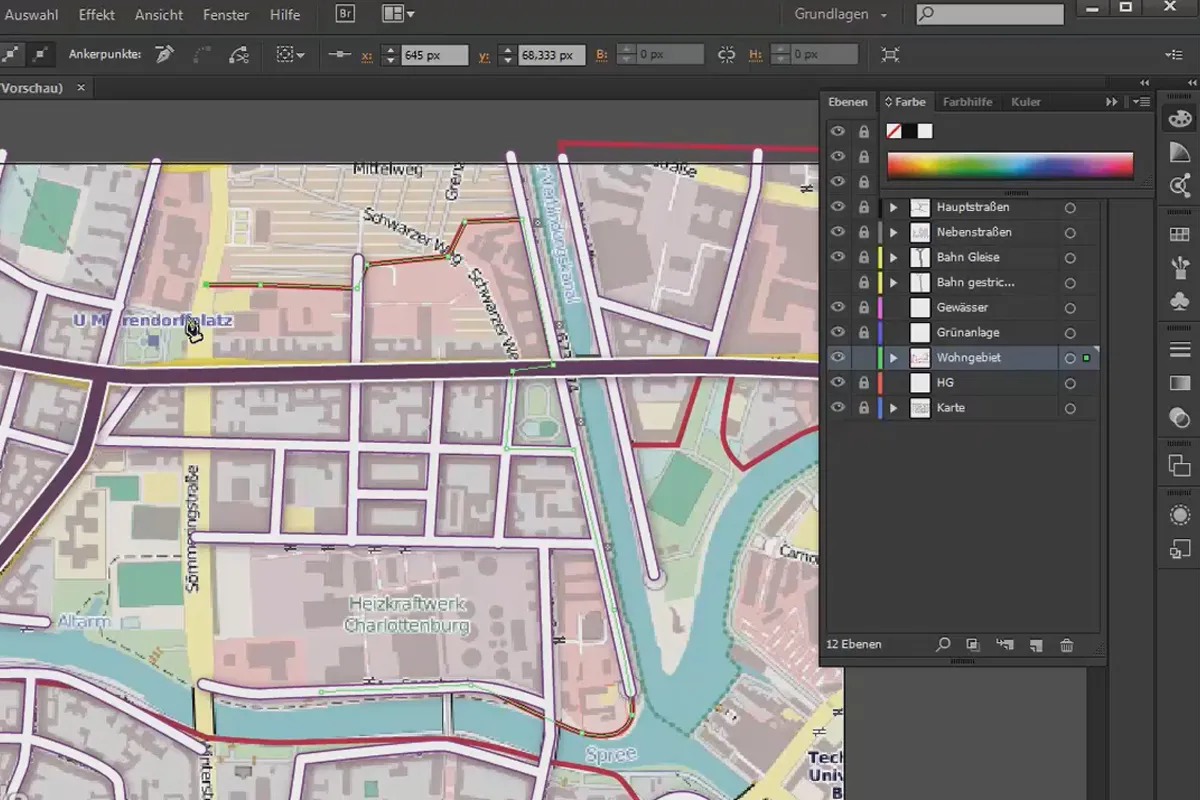1200x800 pixels.
Task: Unlock the Gewässer layer
Action: tap(863, 308)
